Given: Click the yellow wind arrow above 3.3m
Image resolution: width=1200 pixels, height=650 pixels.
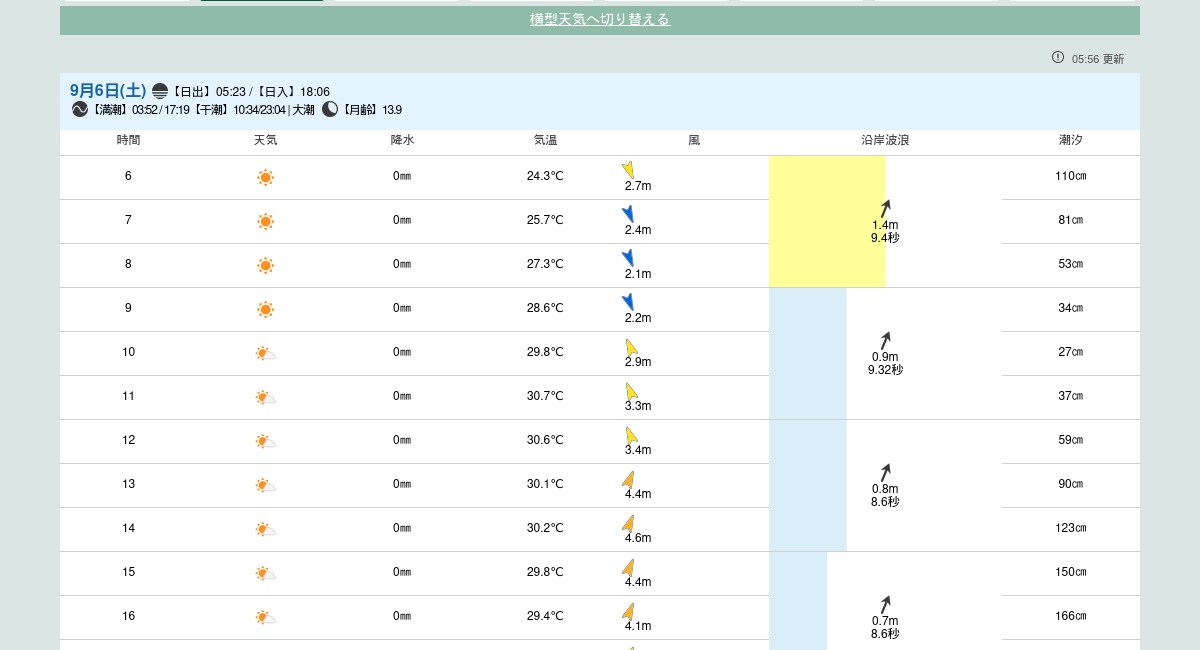Looking at the screenshot, I should tap(631, 391).
